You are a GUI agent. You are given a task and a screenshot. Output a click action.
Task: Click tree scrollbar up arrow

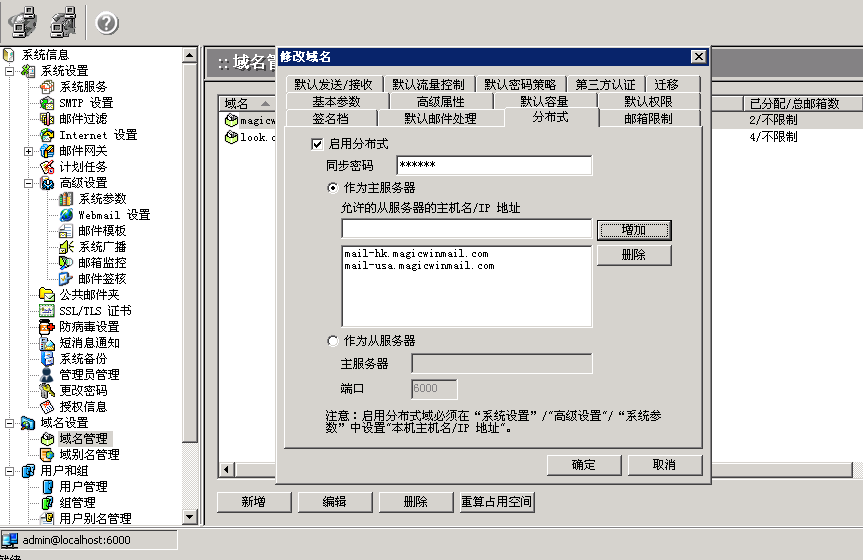(189, 55)
